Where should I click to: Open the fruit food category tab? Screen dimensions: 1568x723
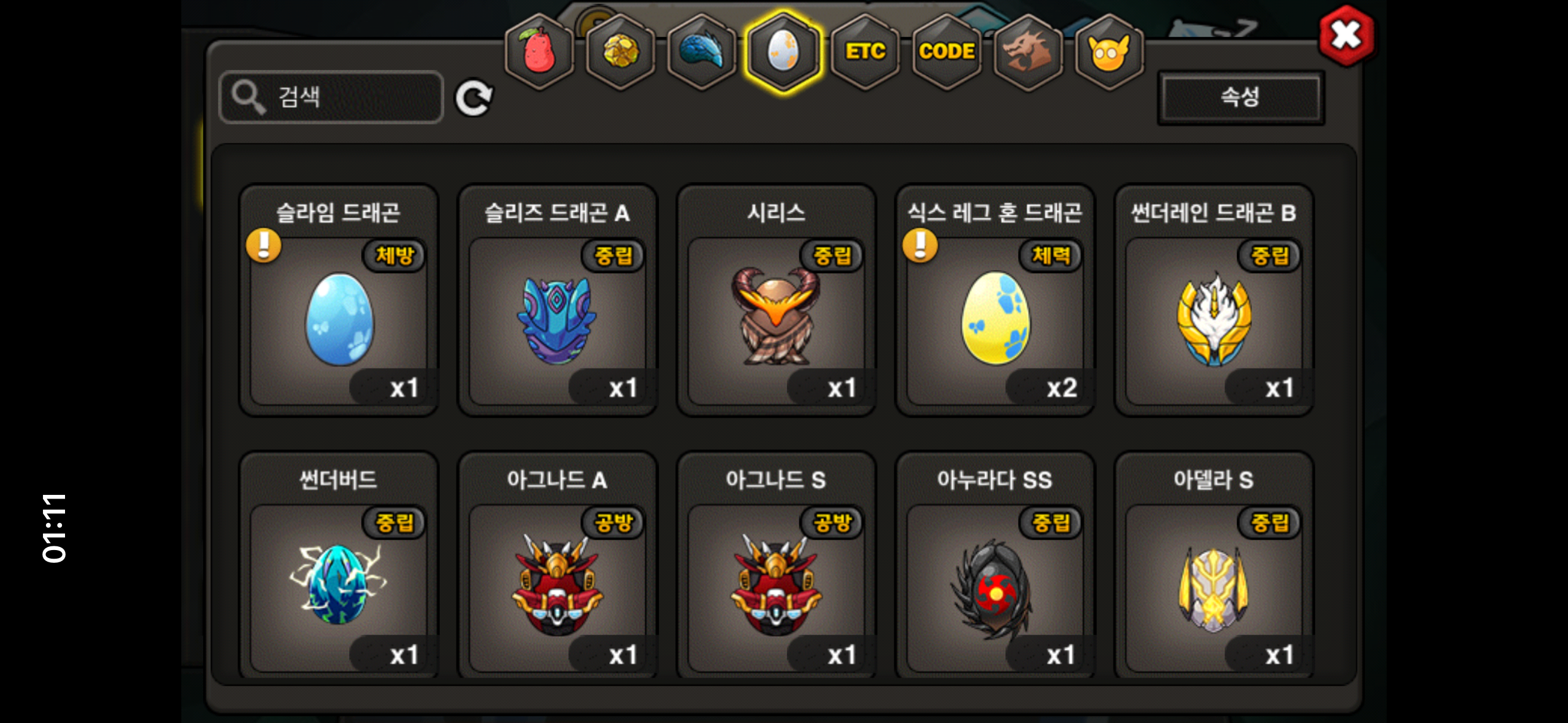click(539, 52)
